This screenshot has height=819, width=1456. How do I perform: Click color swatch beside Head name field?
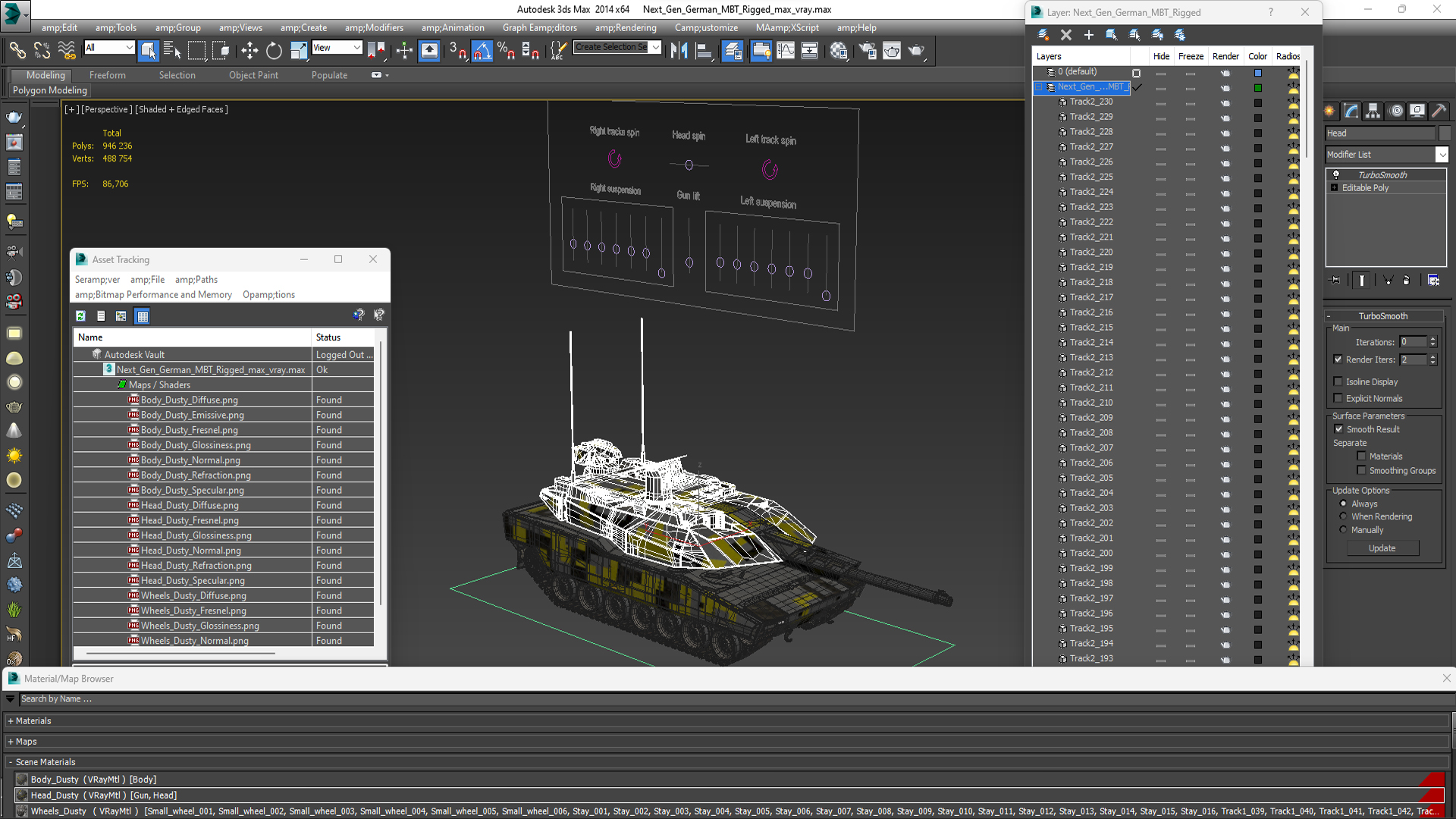1445,133
